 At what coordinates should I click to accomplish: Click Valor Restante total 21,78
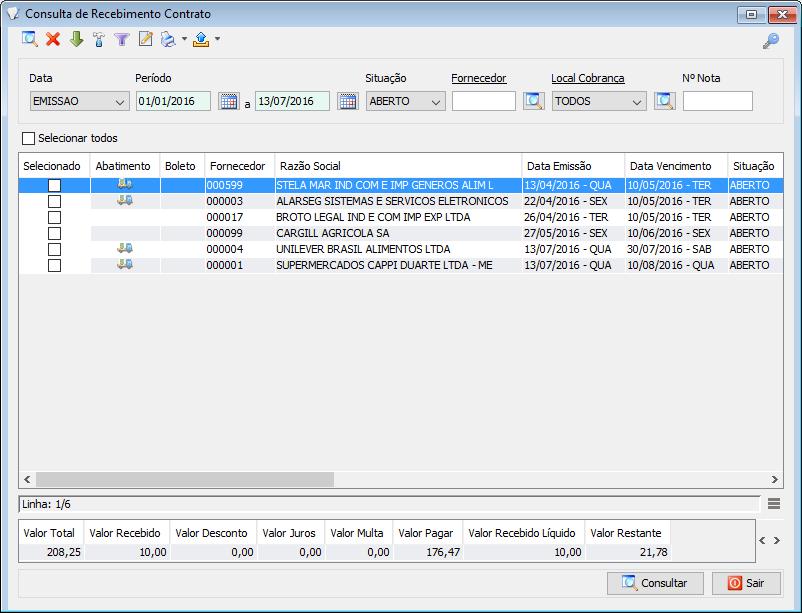click(x=628, y=552)
